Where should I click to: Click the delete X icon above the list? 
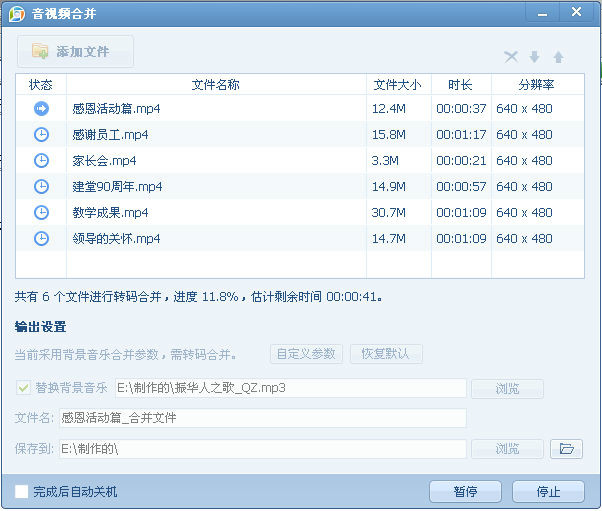(511, 57)
